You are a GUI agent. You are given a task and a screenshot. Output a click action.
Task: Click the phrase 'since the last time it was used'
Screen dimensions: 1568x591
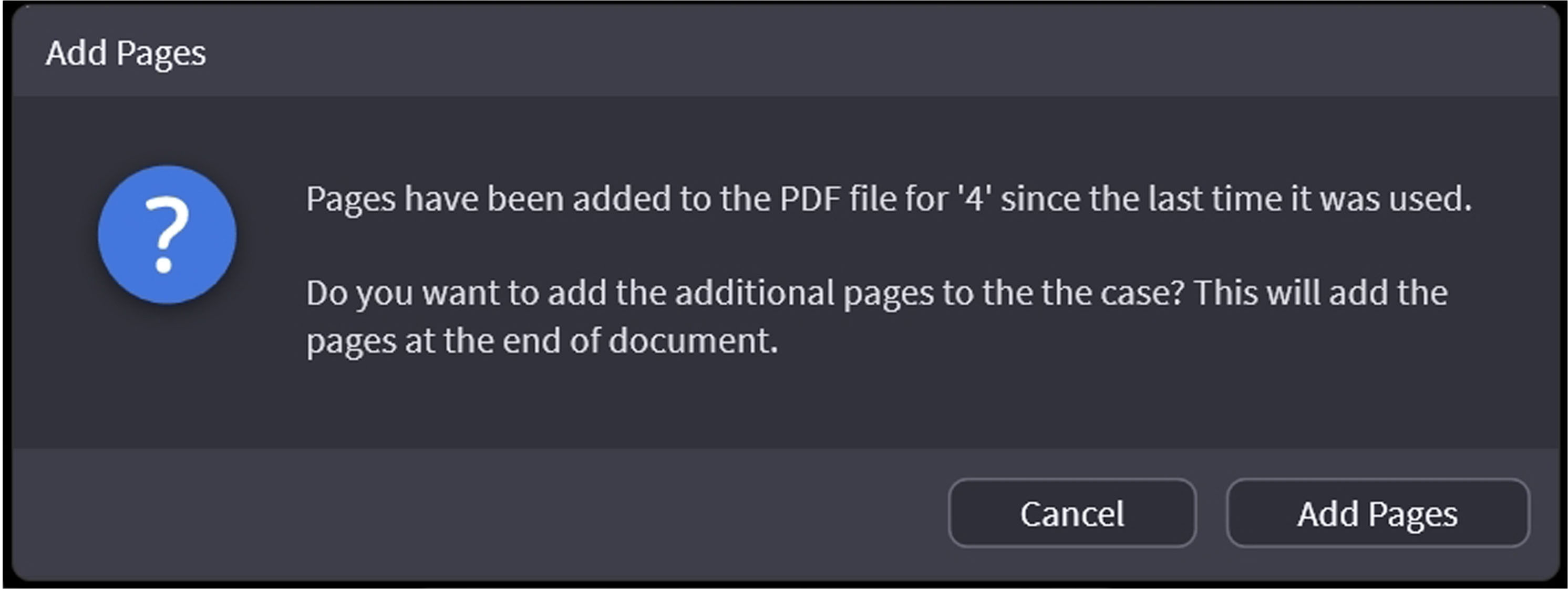[x=1236, y=199]
